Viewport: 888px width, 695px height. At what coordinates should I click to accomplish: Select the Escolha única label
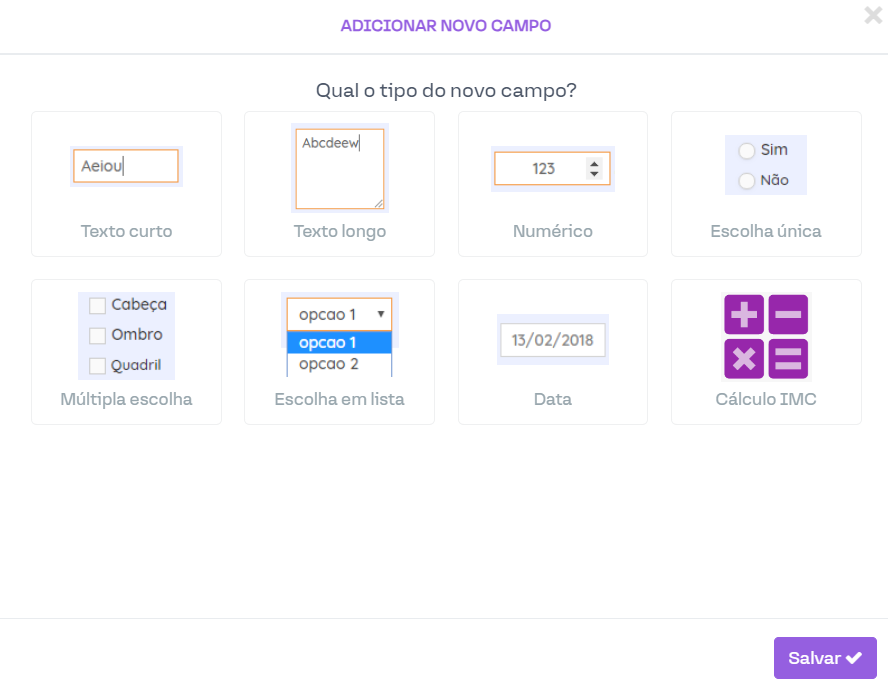tap(766, 232)
